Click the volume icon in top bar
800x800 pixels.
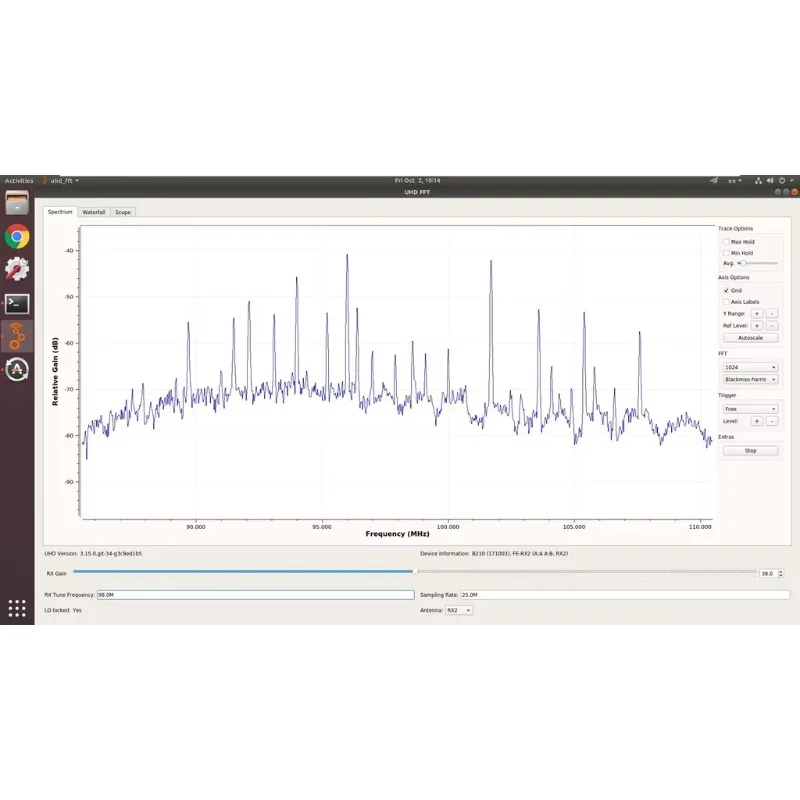[x=770, y=181]
